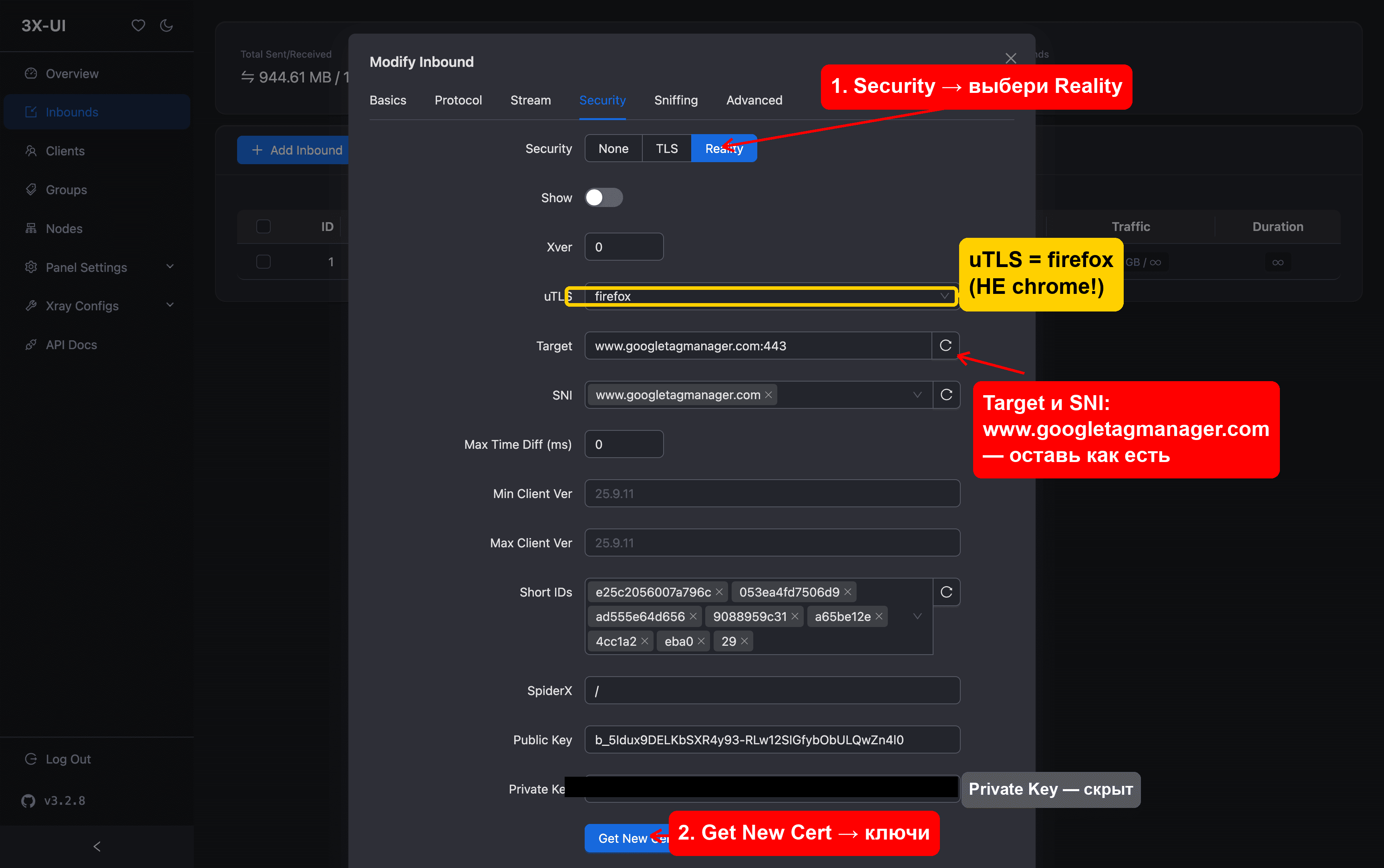Click the Public Key input field
1384x868 pixels.
click(772, 739)
